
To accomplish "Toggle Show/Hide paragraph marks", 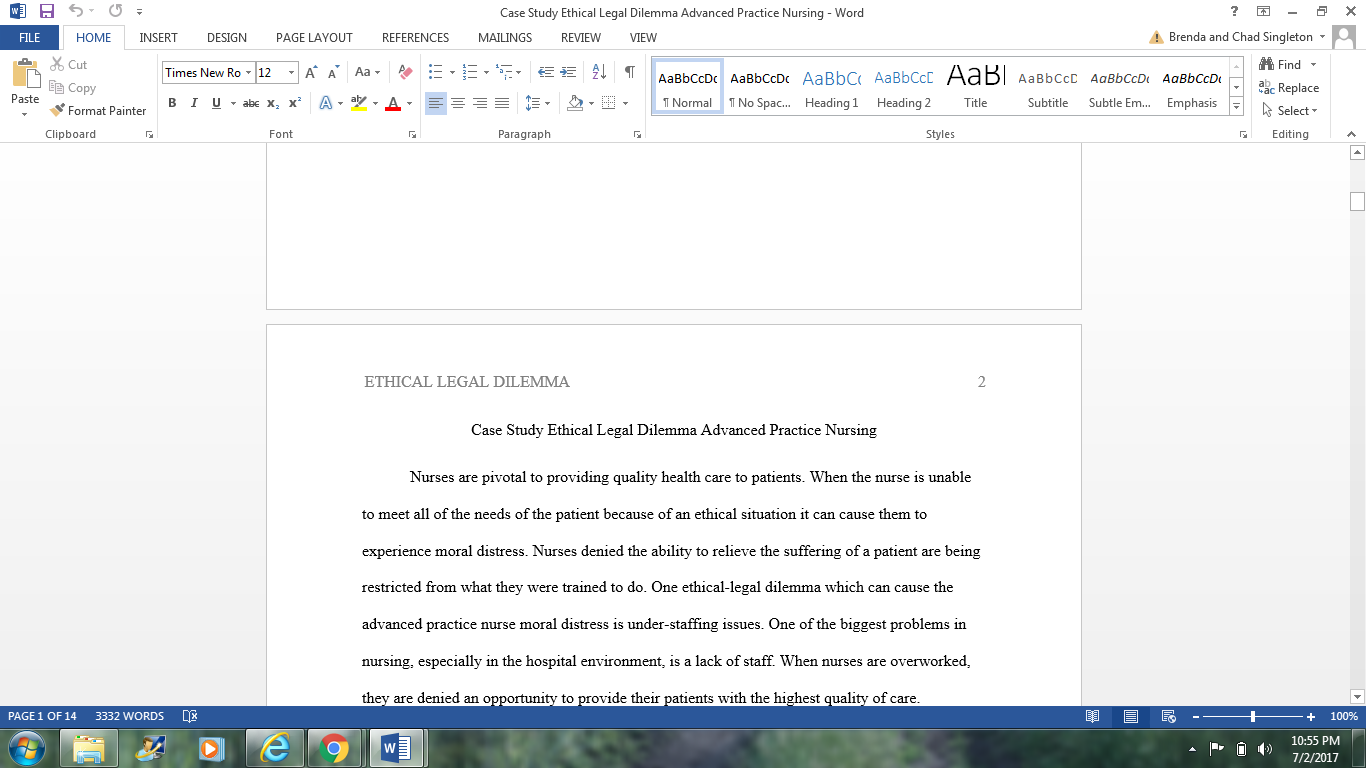I will (x=629, y=72).
